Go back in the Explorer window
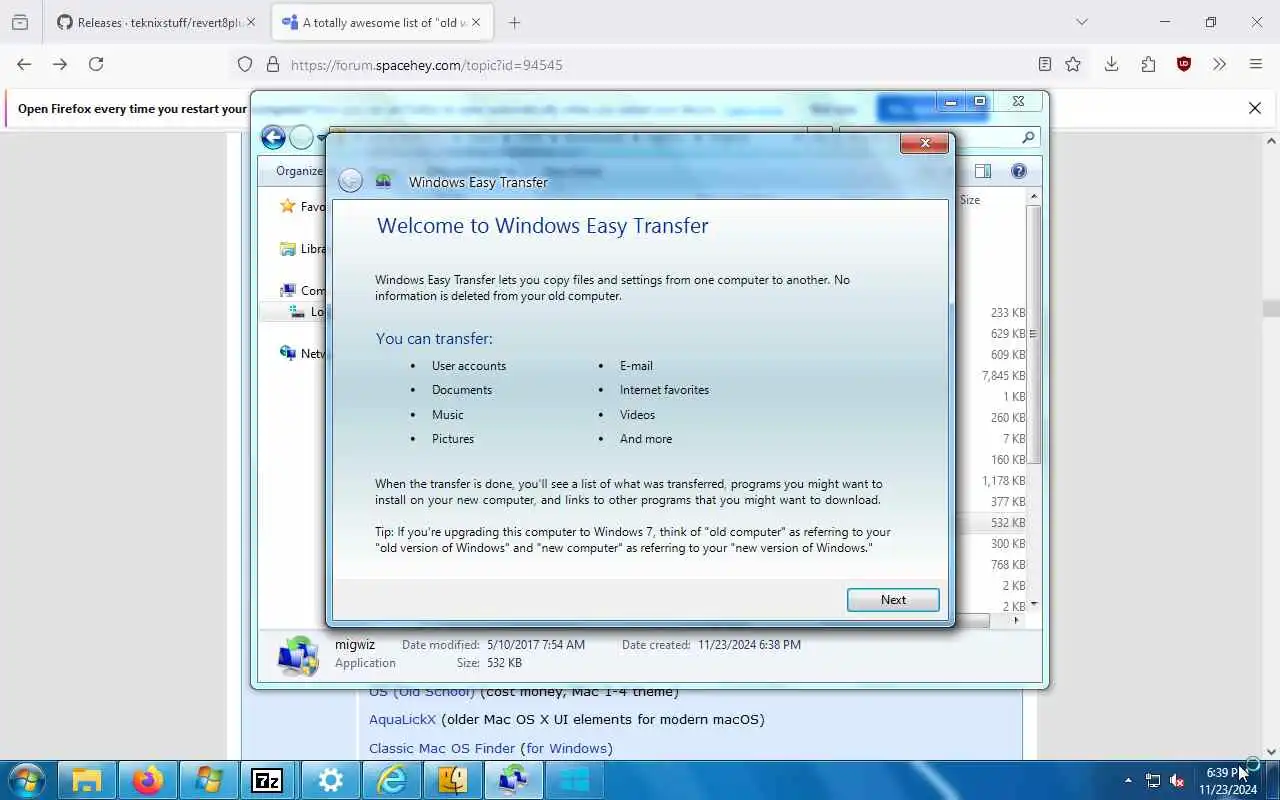The width and height of the screenshot is (1280, 800). coord(273,137)
